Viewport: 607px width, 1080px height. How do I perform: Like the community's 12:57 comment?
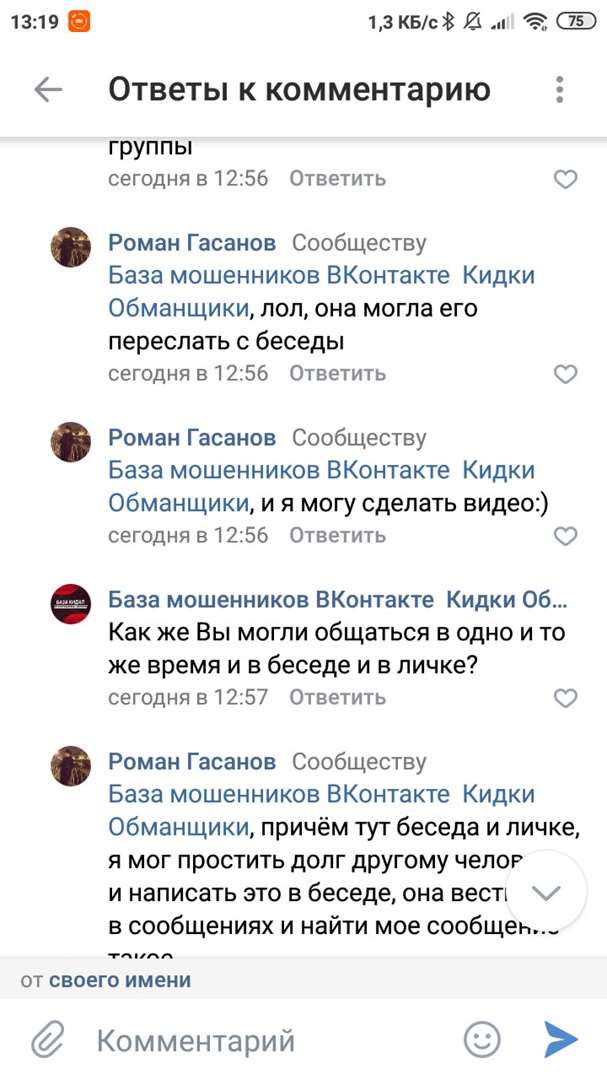(565, 698)
